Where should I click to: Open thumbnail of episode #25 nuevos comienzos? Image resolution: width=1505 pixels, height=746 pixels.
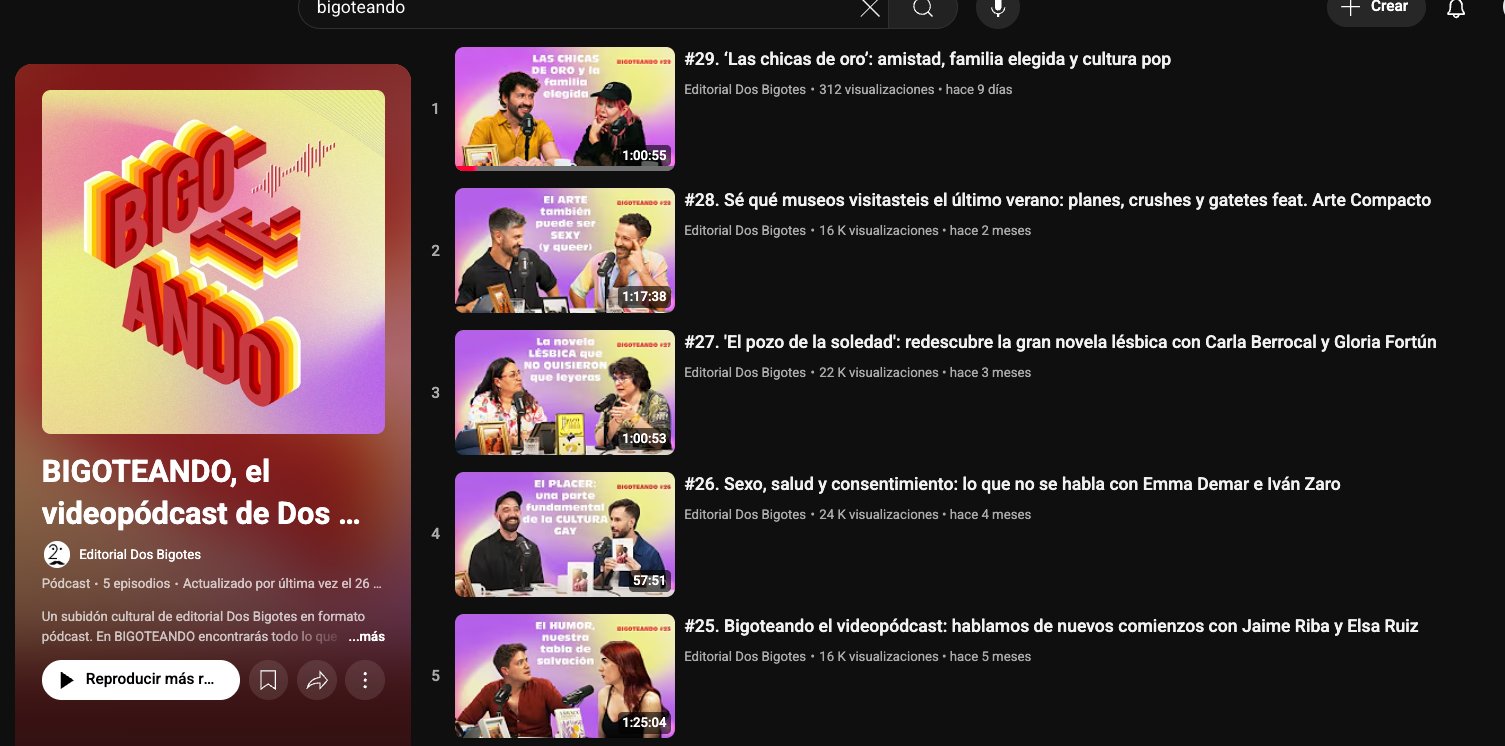(565, 677)
